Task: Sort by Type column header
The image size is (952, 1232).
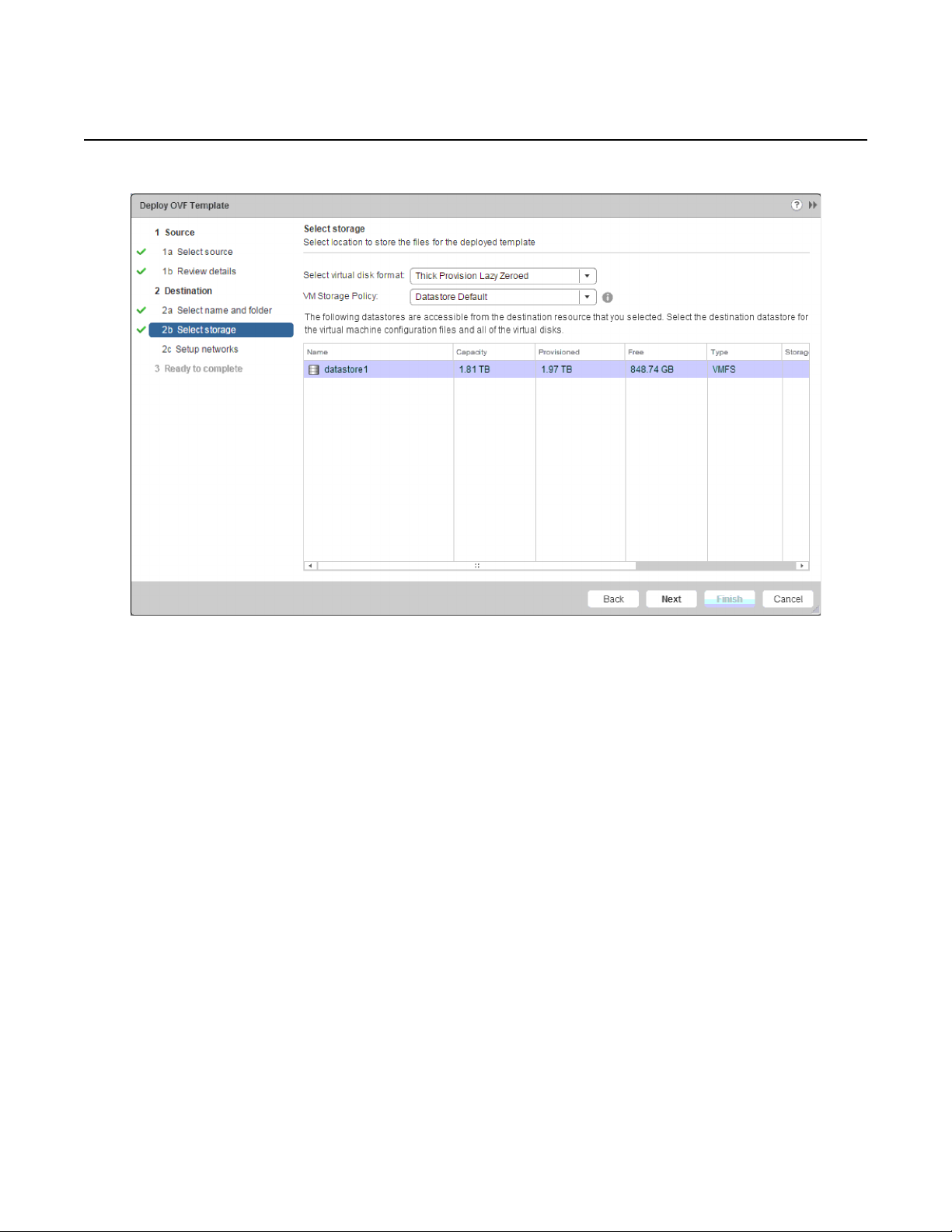Action: pyautogui.click(x=745, y=352)
